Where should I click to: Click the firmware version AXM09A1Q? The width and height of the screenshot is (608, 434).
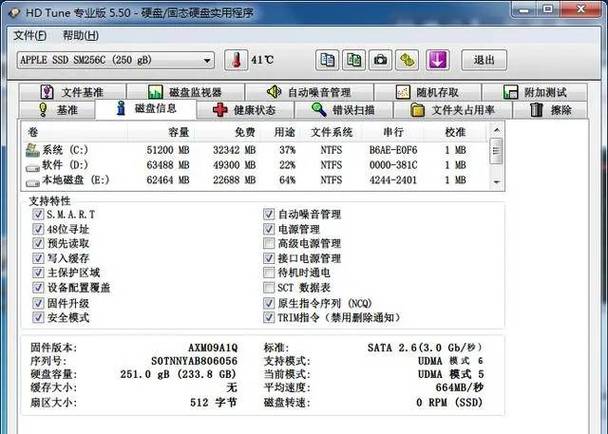coord(213,348)
